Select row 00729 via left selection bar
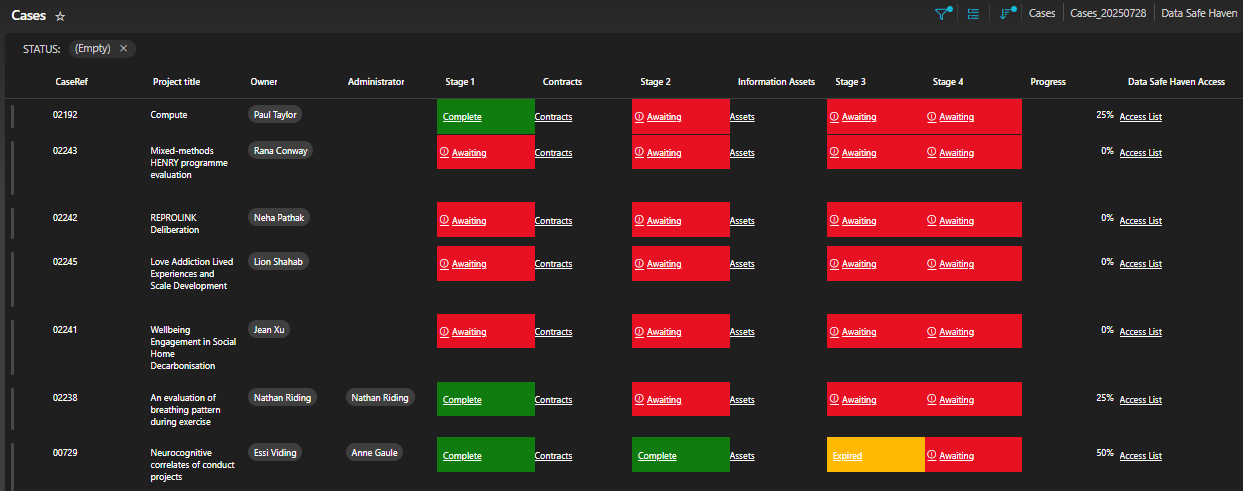Image resolution: width=1243 pixels, height=491 pixels. (12, 462)
